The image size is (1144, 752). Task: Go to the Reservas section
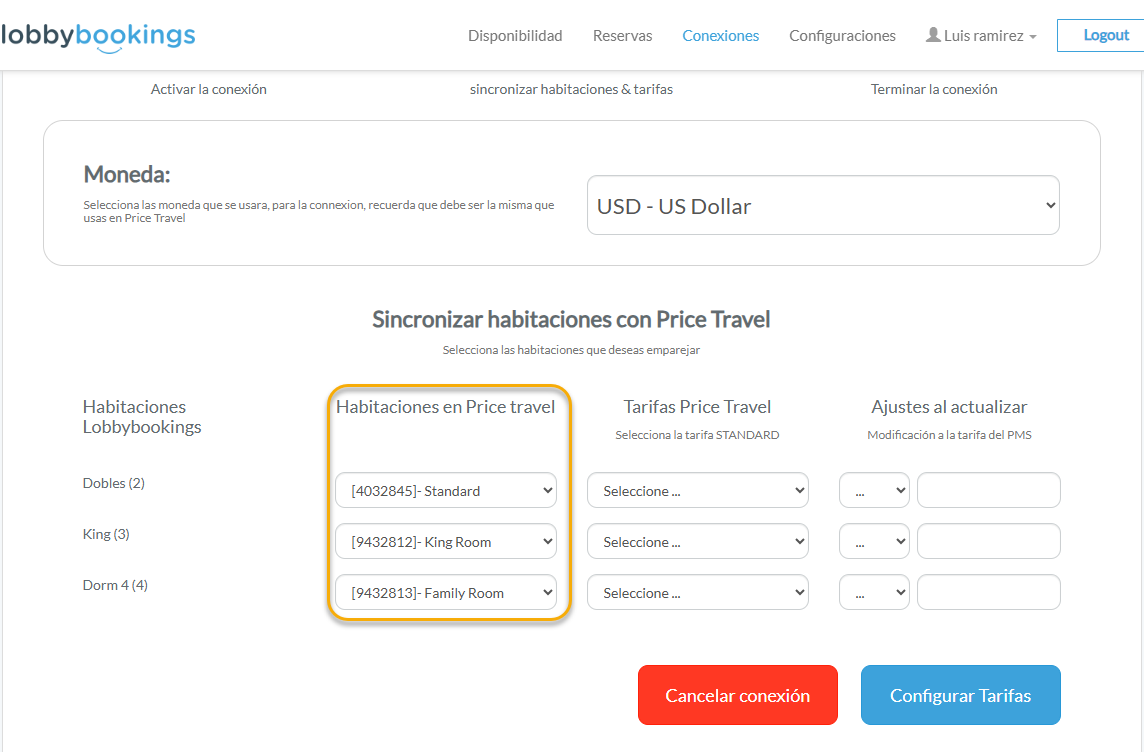[x=622, y=36]
